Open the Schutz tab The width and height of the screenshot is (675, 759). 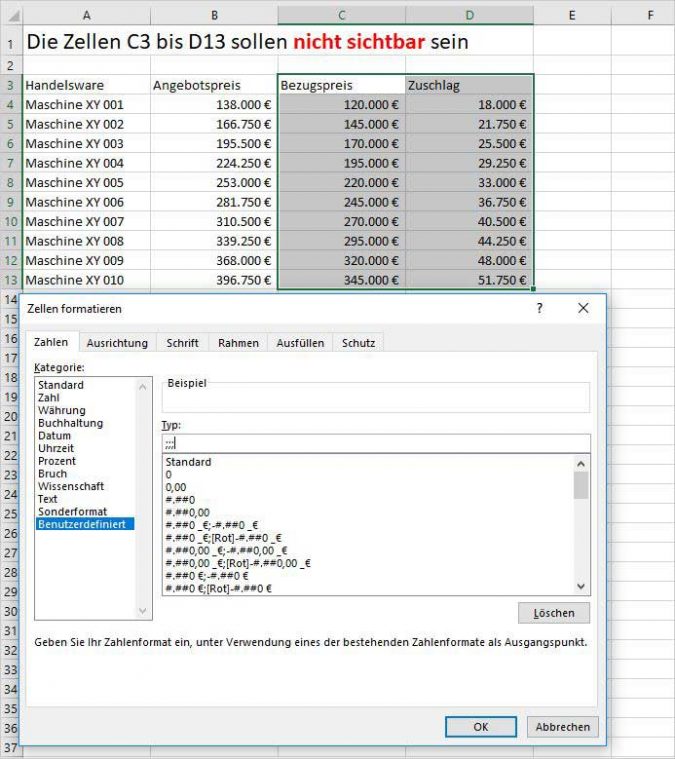(358, 343)
